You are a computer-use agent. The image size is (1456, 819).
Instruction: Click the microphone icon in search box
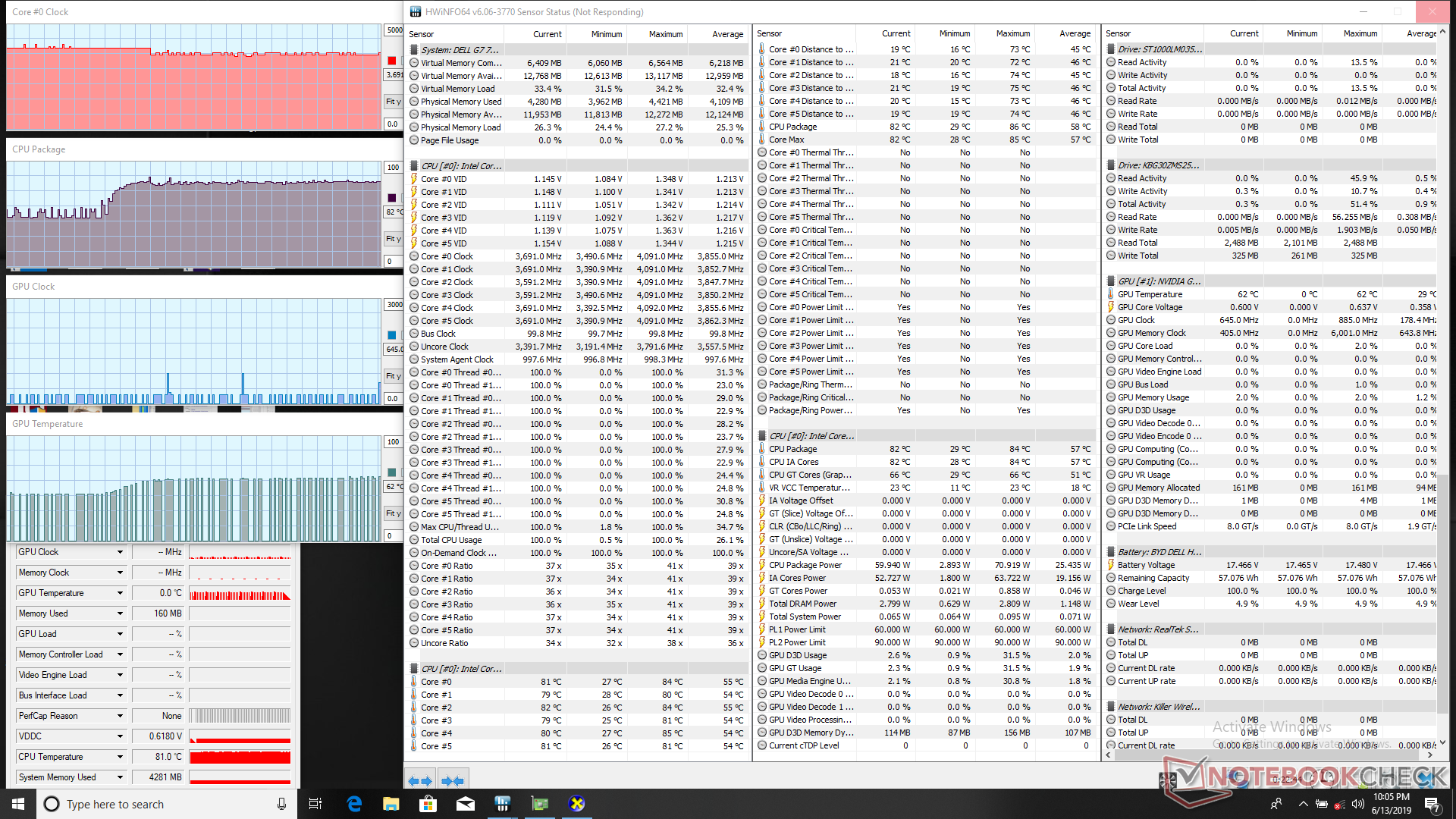(281, 804)
